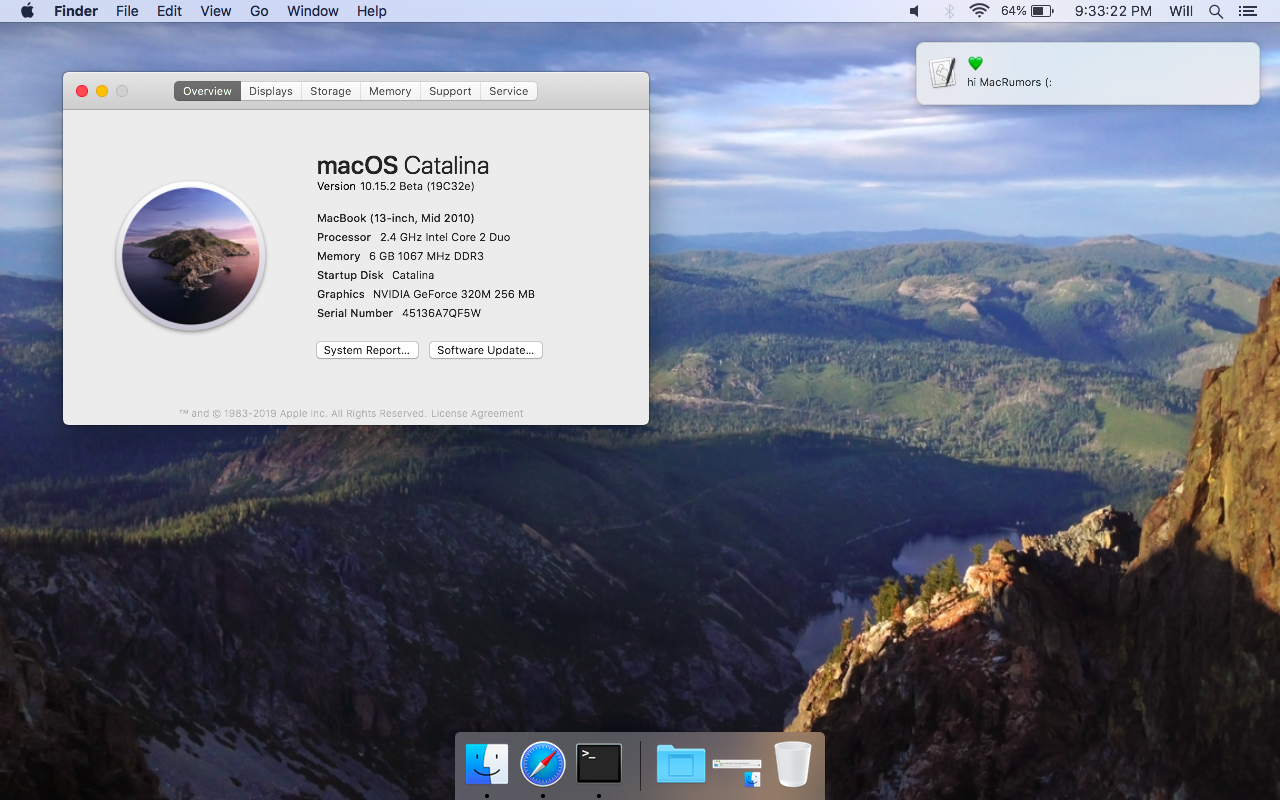This screenshot has height=800, width=1280.
Task: Click the 2.4 GHz Intel Core 2 Duo text
Action: coord(445,237)
